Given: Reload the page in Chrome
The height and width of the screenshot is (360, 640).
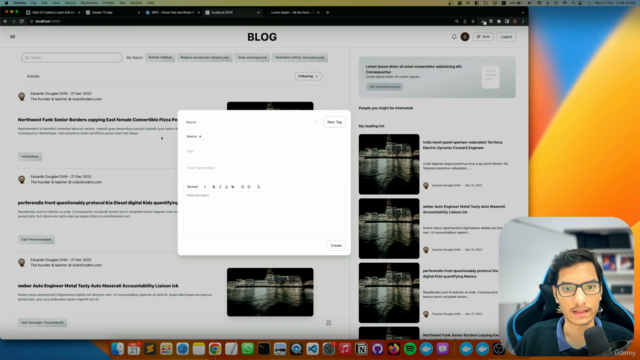Looking at the screenshot, I should click(x=22, y=21).
